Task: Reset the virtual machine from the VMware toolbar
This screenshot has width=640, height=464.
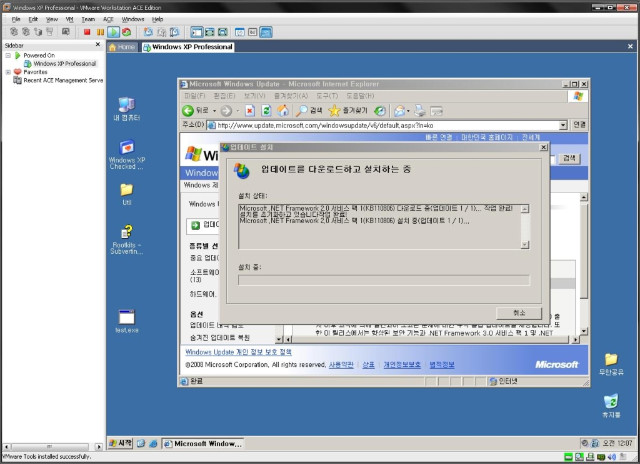Action: [127, 32]
